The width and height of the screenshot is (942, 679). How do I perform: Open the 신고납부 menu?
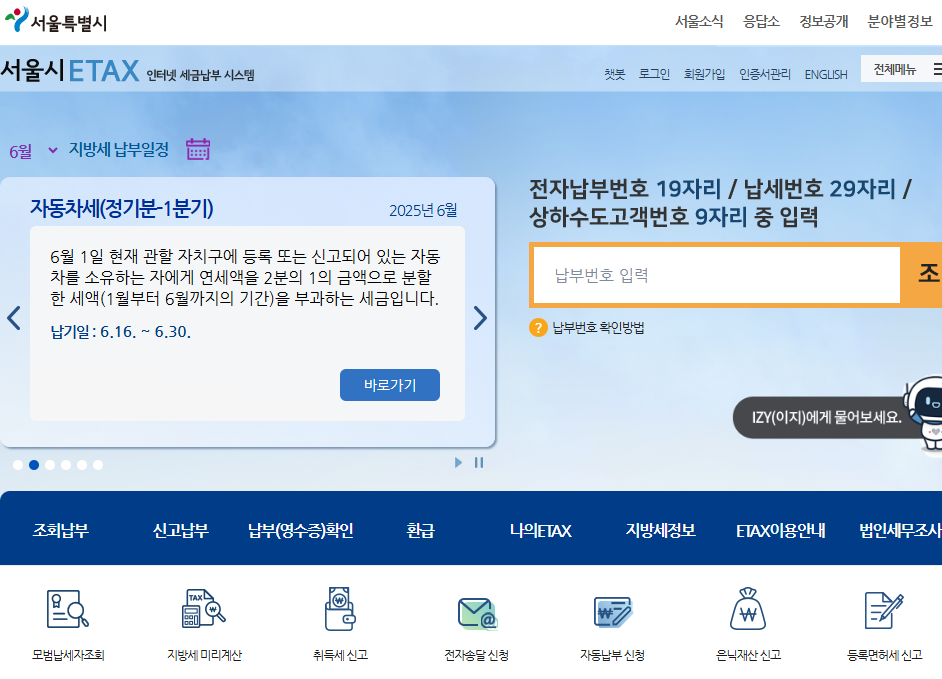(180, 530)
